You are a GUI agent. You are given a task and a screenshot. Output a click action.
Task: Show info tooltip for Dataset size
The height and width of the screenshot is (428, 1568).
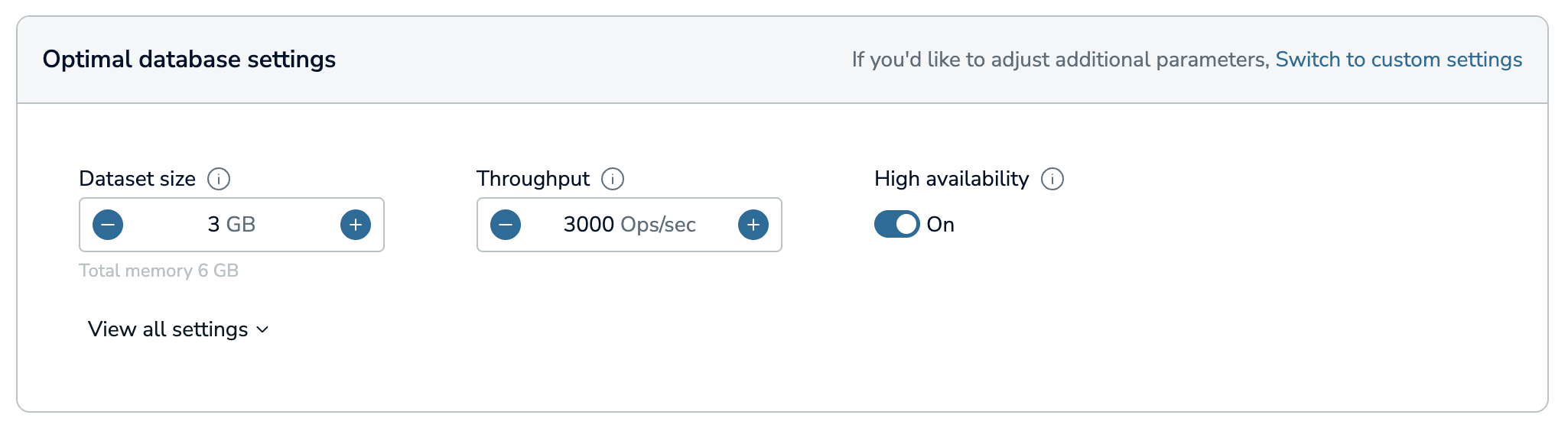[x=219, y=179]
